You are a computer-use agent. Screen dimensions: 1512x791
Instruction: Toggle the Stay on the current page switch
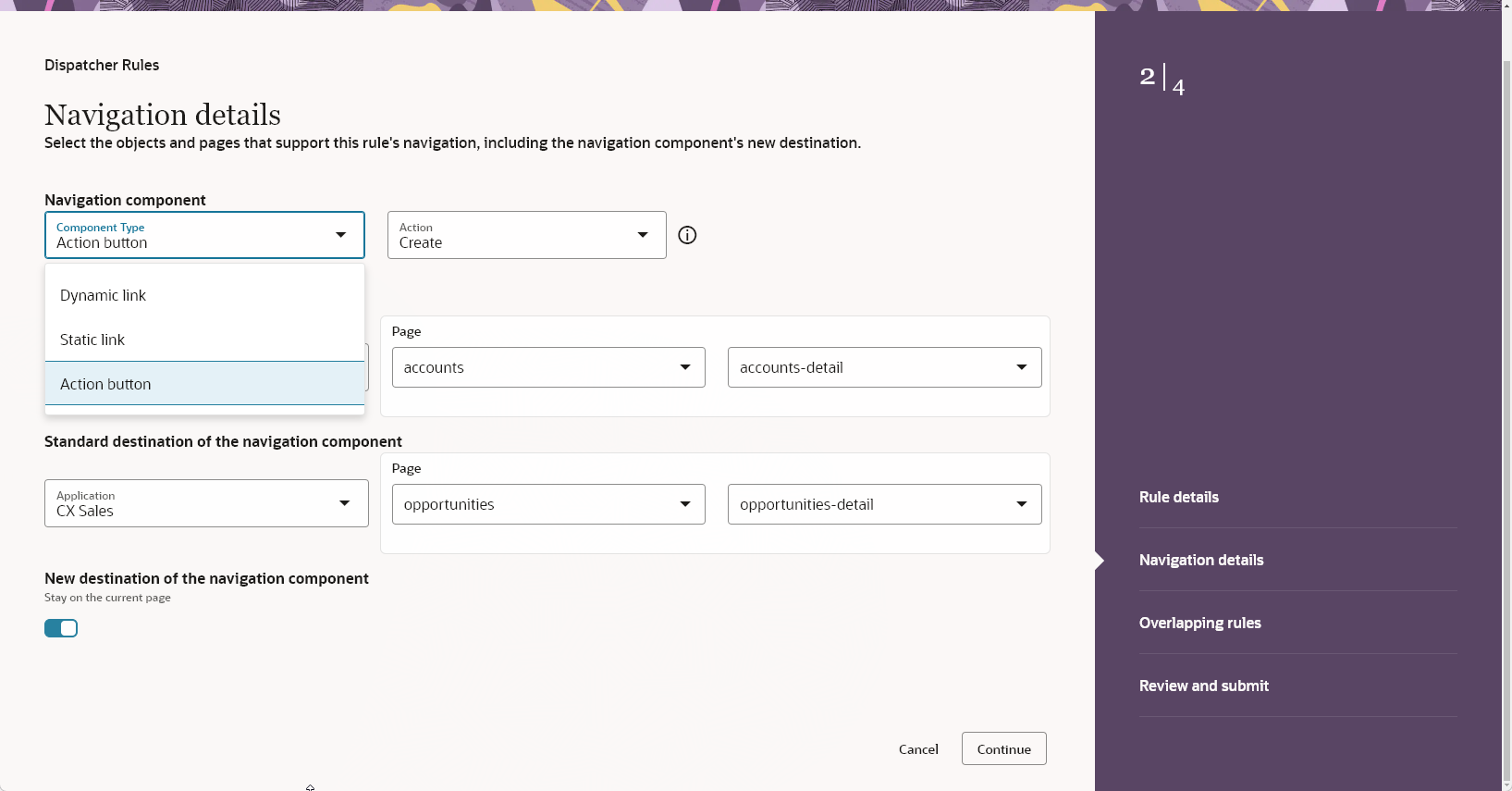(x=61, y=629)
